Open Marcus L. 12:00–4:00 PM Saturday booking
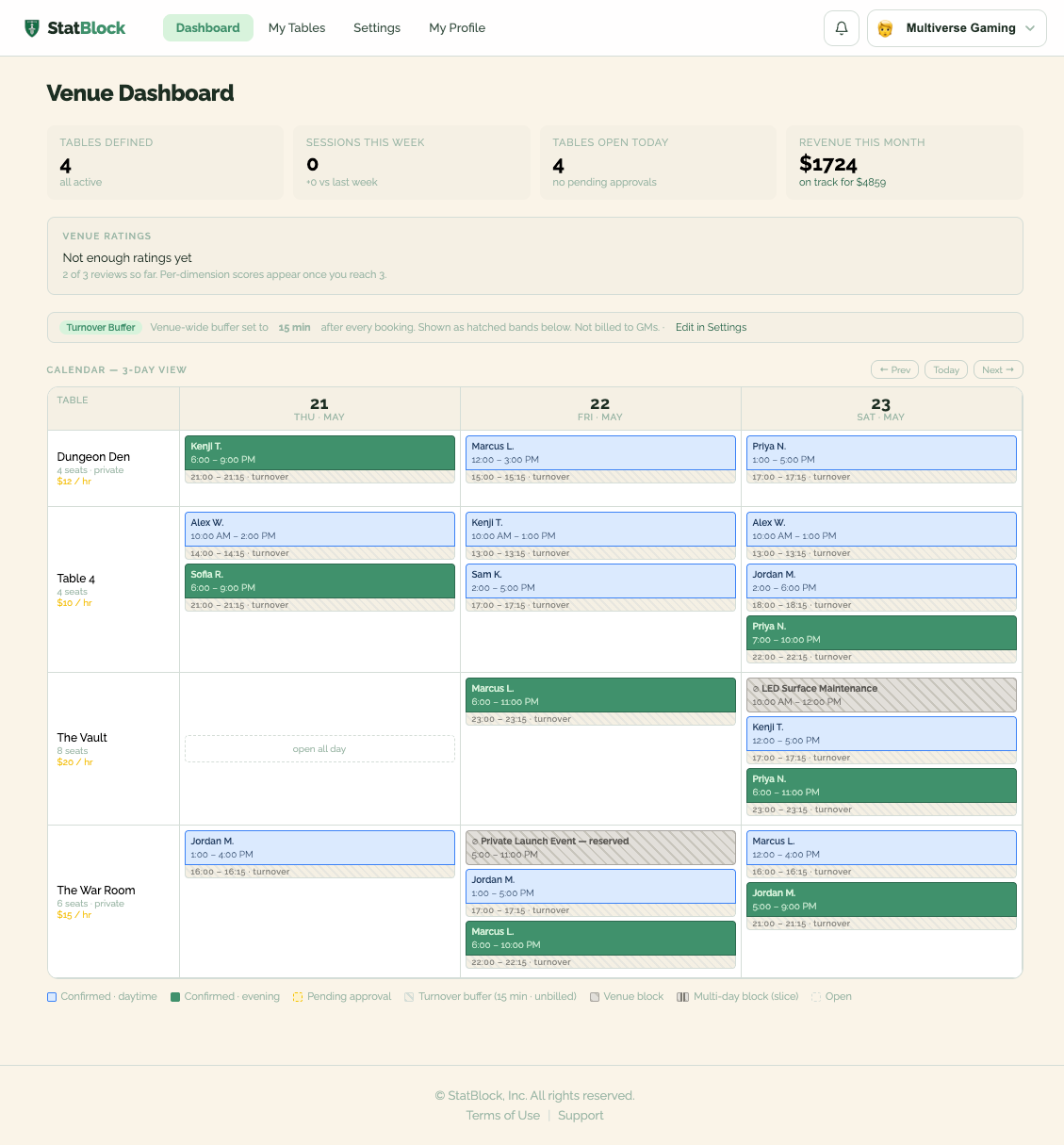The height and width of the screenshot is (1145, 1064). (x=881, y=847)
